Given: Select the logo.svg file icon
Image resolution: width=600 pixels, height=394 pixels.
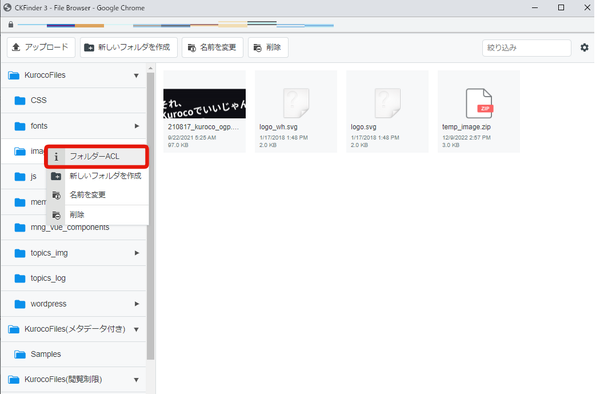Looking at the screenshot, I should coord(387,103).
